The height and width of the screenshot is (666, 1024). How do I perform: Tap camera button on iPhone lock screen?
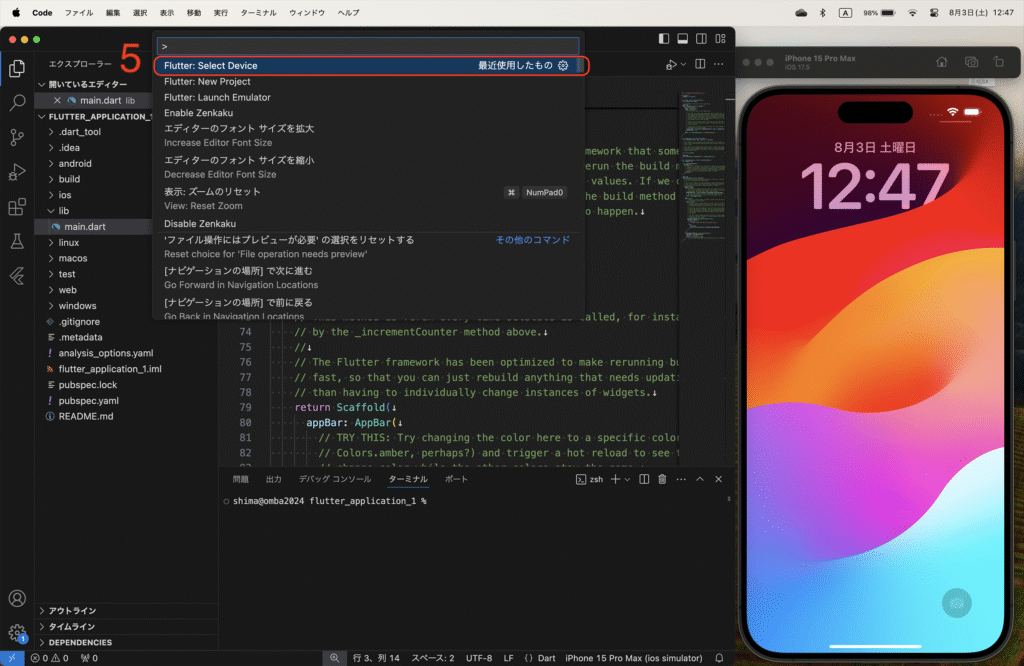tap(957, 603)
